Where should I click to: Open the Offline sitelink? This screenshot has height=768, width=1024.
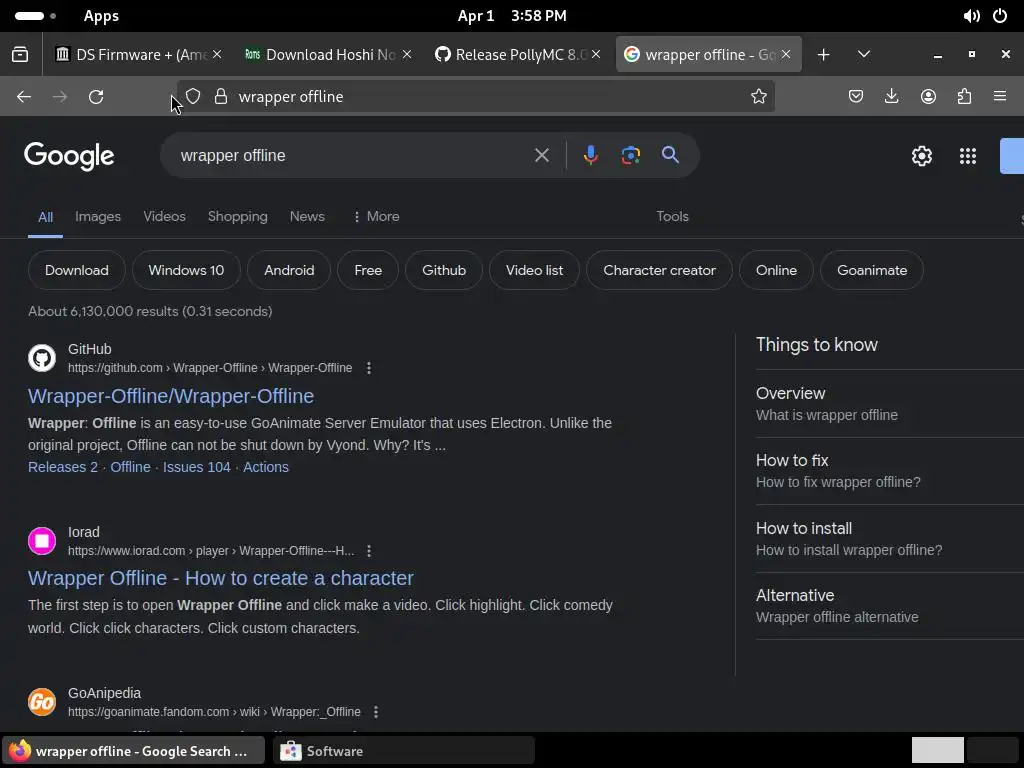130,467
